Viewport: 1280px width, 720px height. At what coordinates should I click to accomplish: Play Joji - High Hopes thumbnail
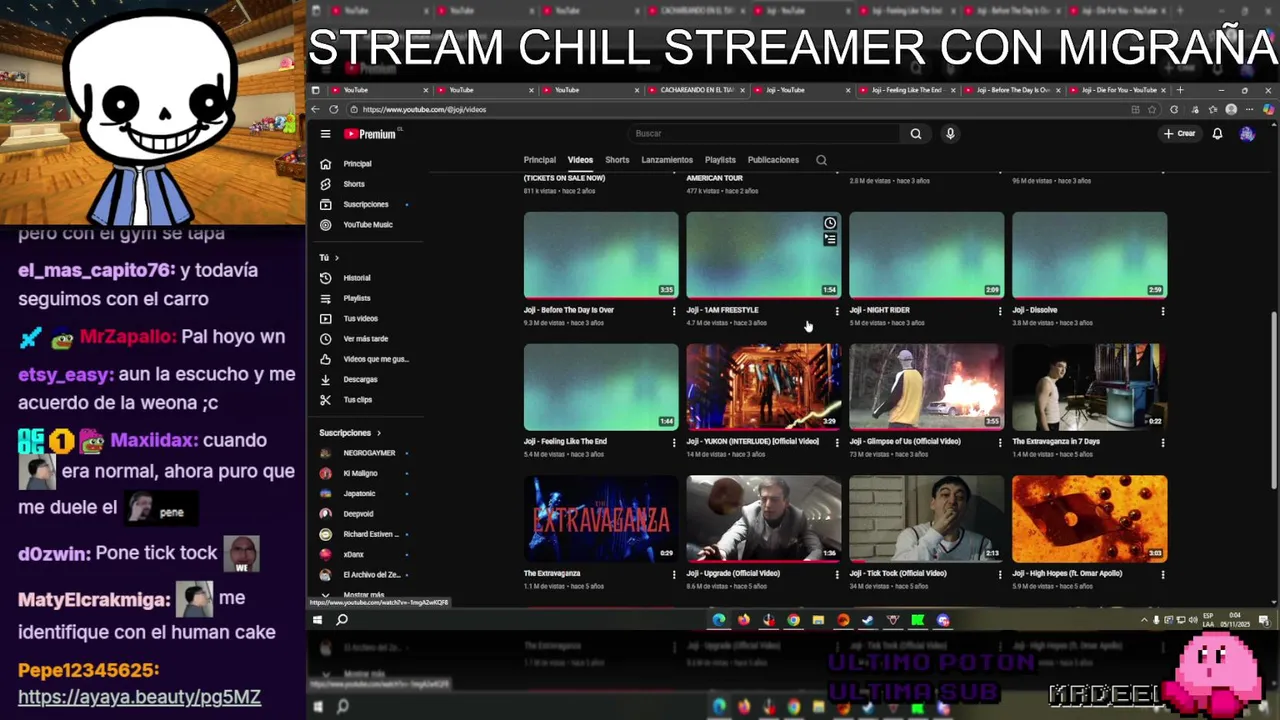pyautogui.click(x=1089, y=519)
